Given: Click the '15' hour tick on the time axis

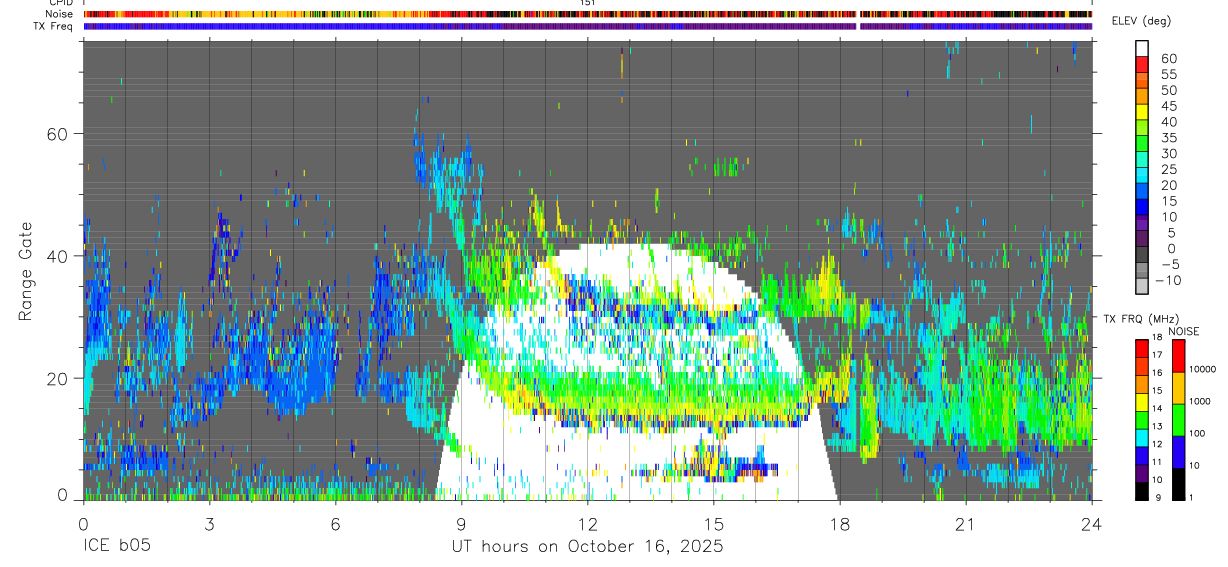Looking at the screenshot, I should coord(714,523).
